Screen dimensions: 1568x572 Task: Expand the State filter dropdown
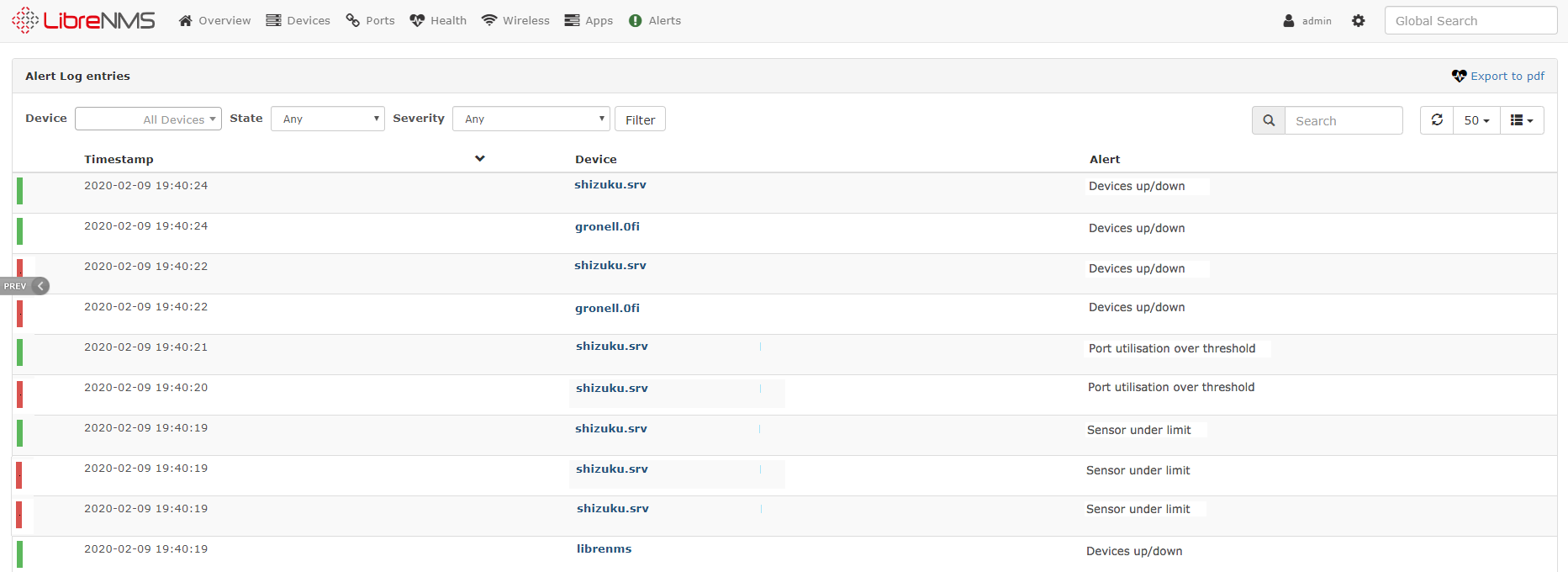click(327, 119)
